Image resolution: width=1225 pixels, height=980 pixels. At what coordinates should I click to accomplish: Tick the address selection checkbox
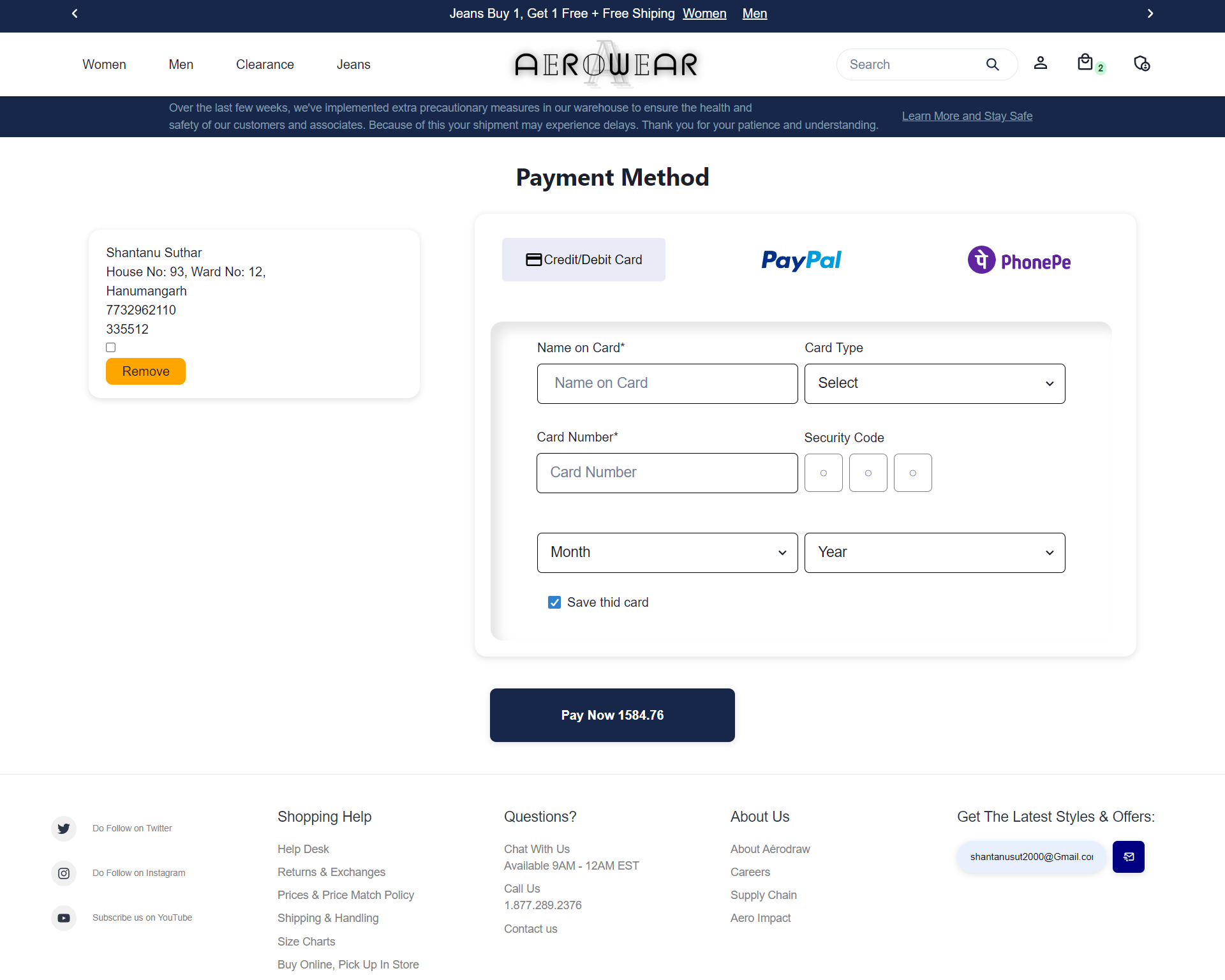pyautogui.click(x=111, y=348)
